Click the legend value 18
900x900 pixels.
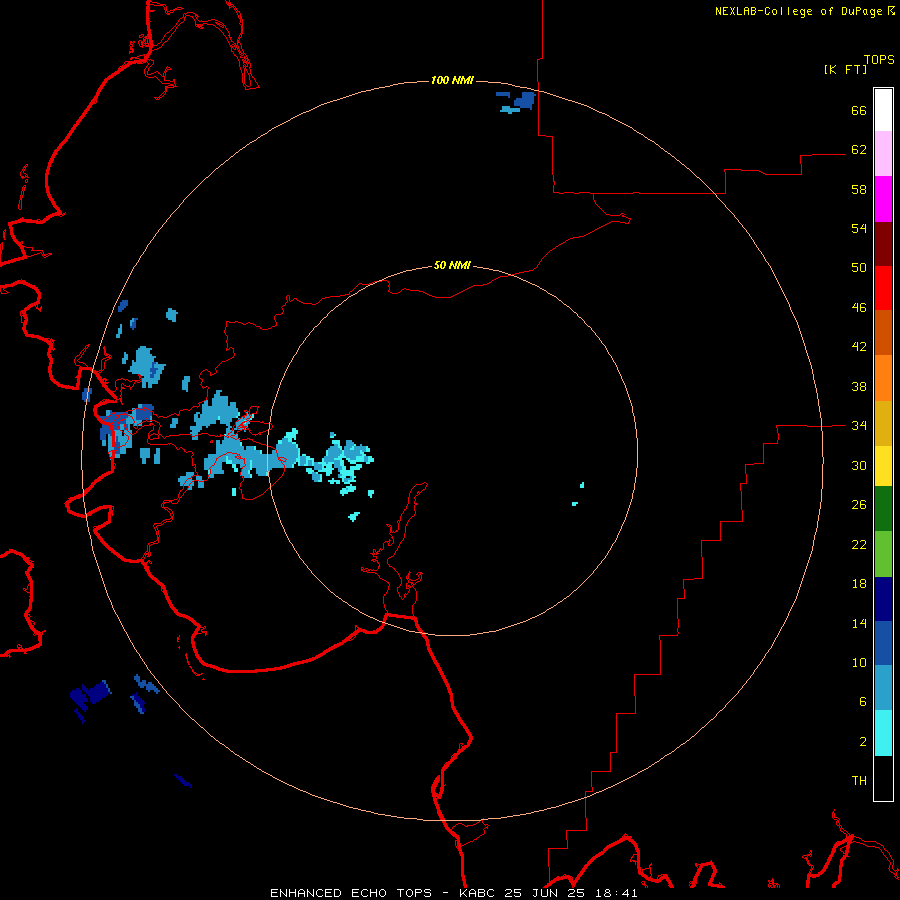click(x=859, y=584)
